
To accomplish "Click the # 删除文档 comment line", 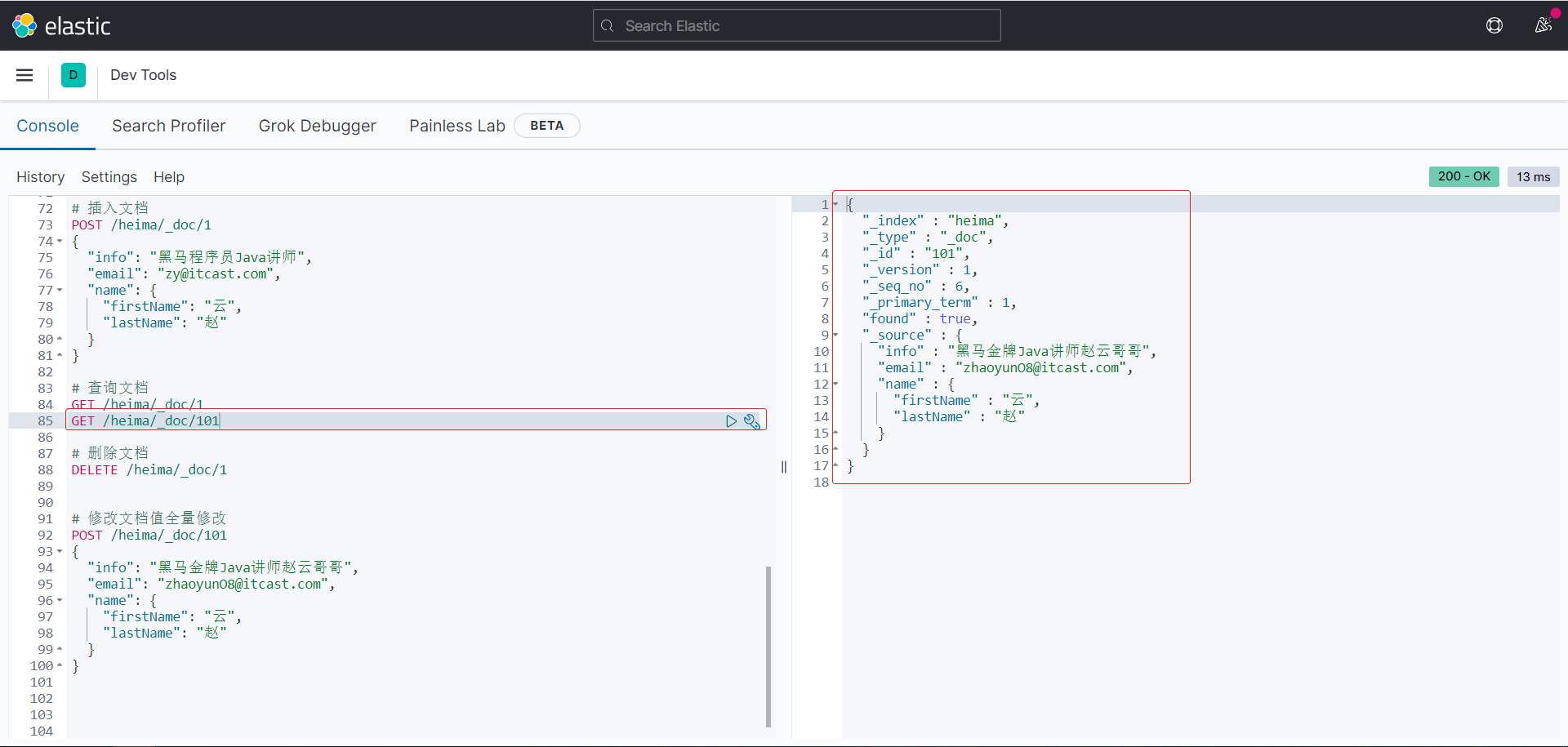I will click(110, 453).
